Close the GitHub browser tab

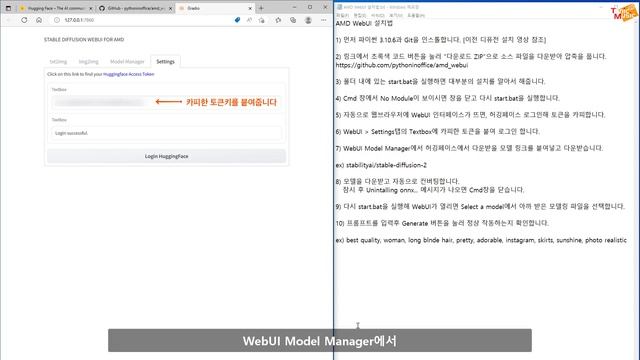point(171,8)
